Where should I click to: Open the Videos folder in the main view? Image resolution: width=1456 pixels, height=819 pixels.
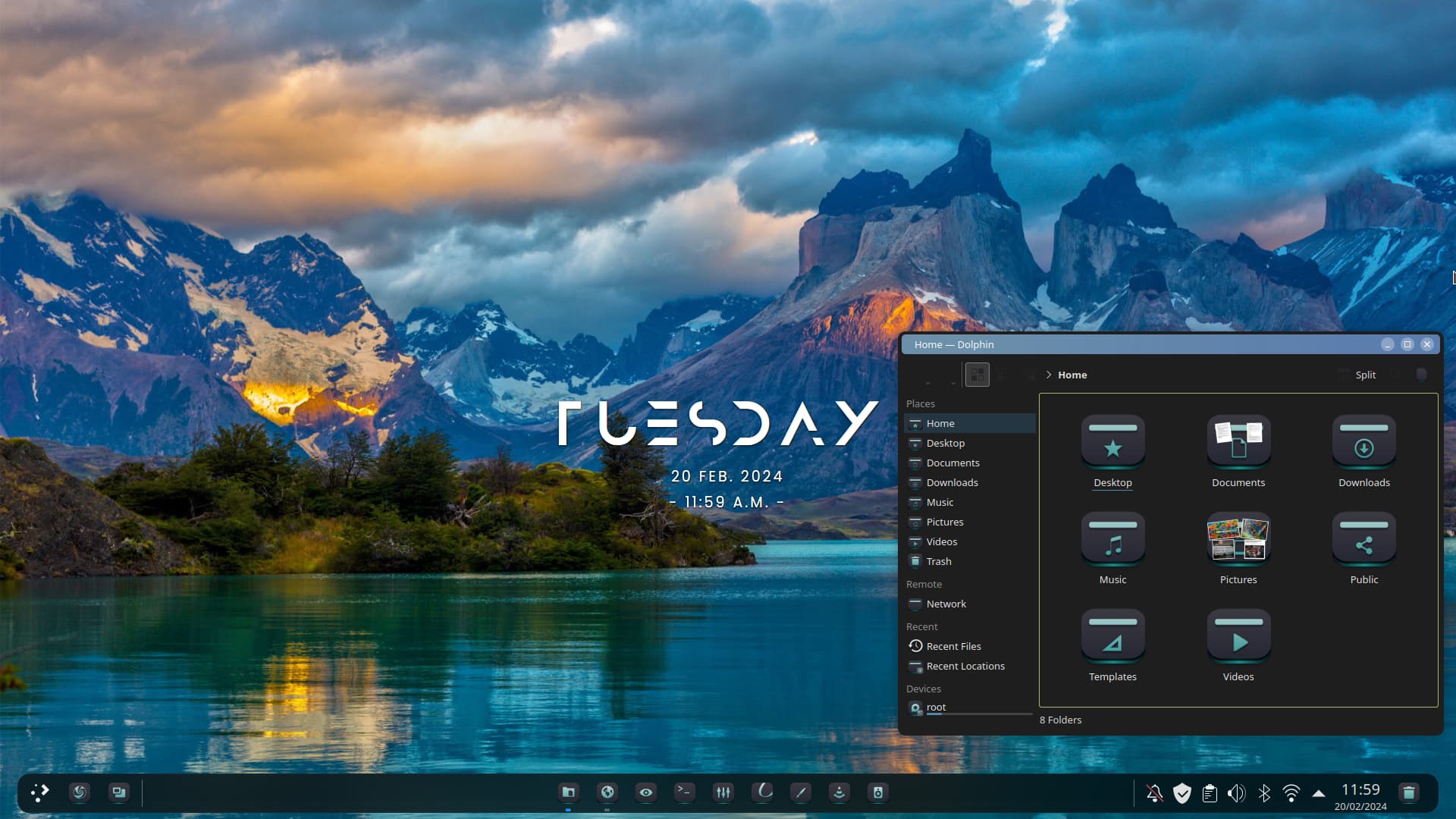[x=1238, y=638]
